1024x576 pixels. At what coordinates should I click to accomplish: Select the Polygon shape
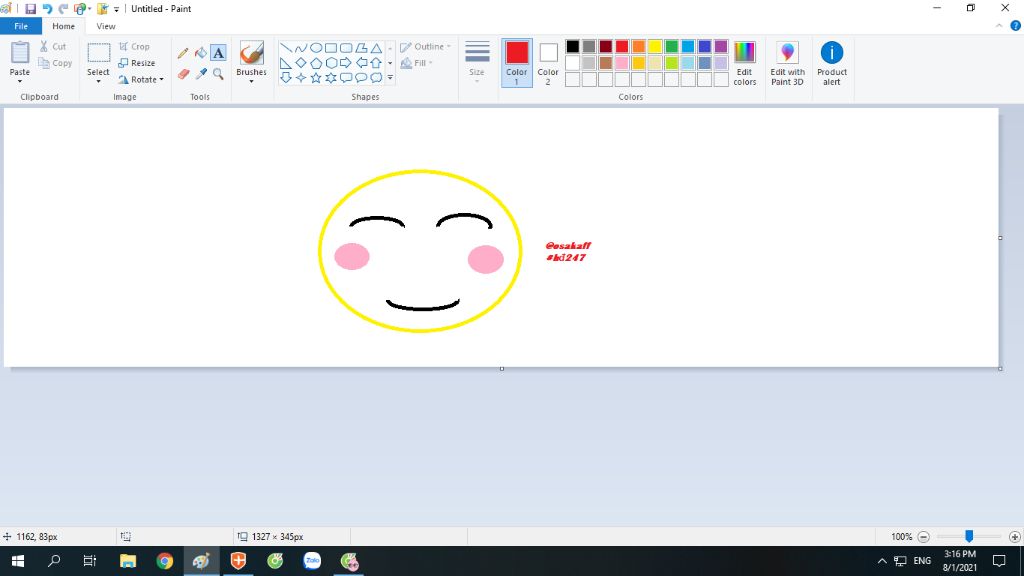(361, 48)
